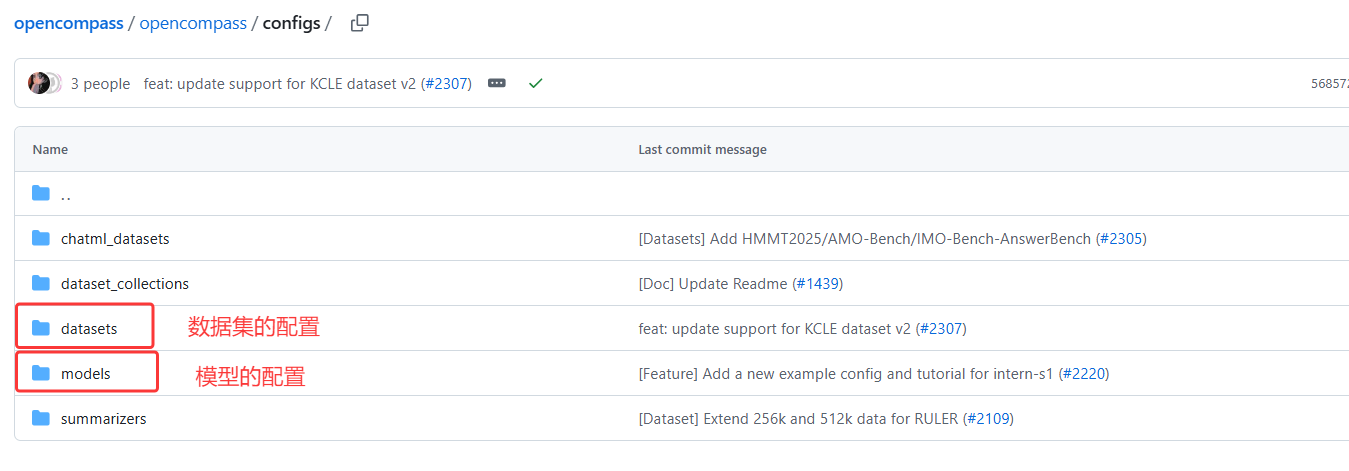Open the models folder
Viewport: 1349px width, 471px height.
click(x=86, y=374)
